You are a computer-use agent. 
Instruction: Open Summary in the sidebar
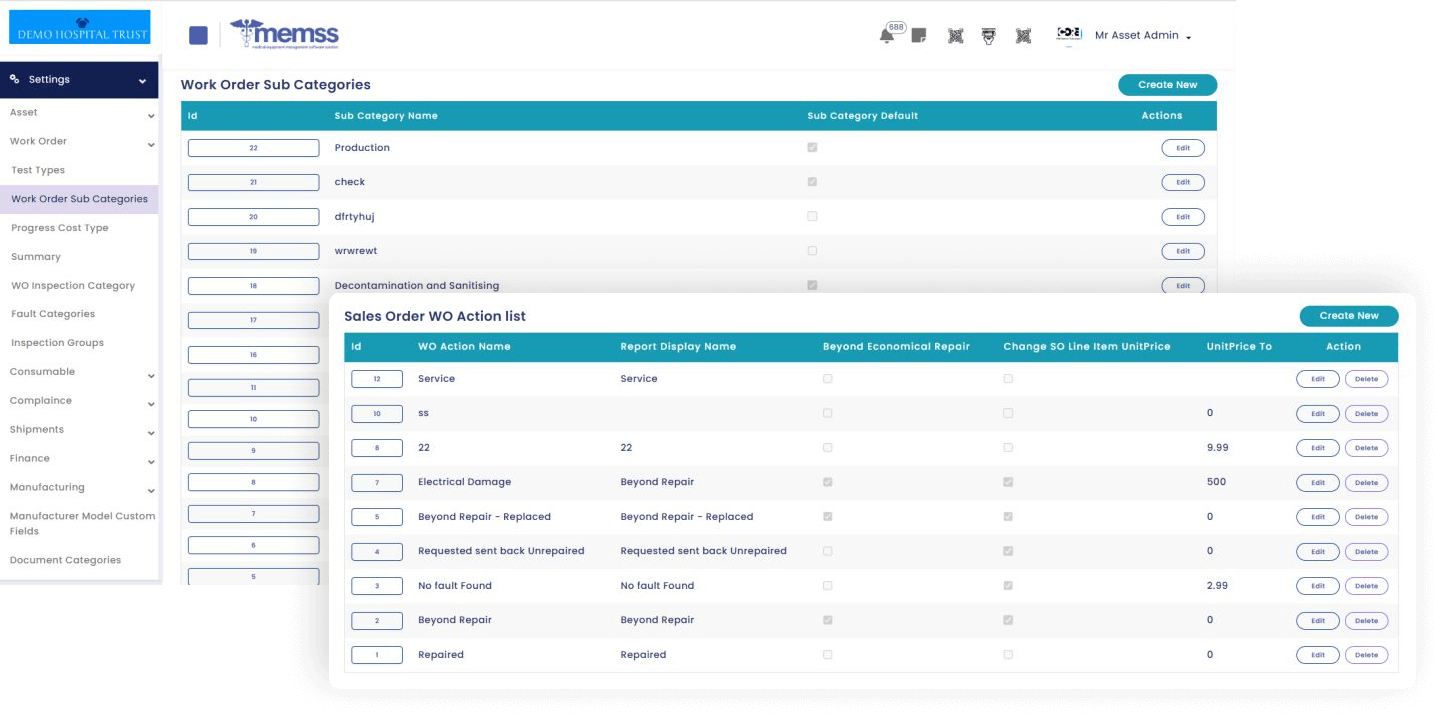pyautogui.click(x=36, y=257)
